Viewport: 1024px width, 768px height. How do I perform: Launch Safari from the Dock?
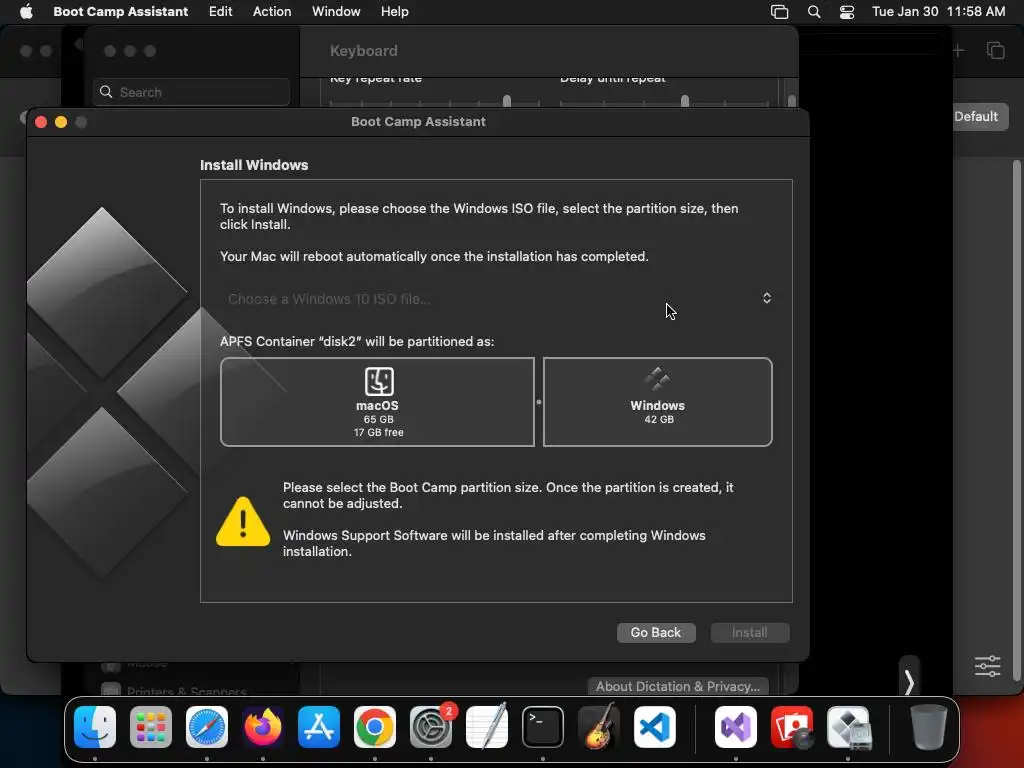207,727
